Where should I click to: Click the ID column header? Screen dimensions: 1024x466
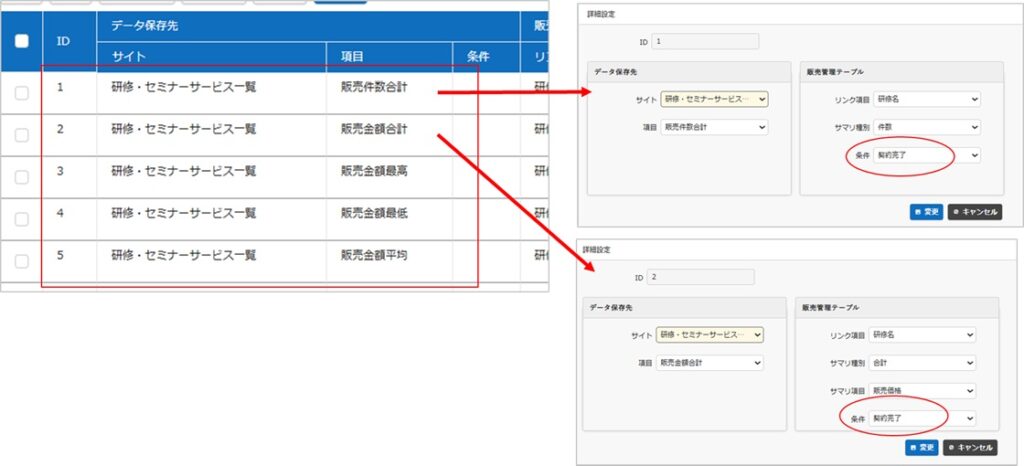63,41
